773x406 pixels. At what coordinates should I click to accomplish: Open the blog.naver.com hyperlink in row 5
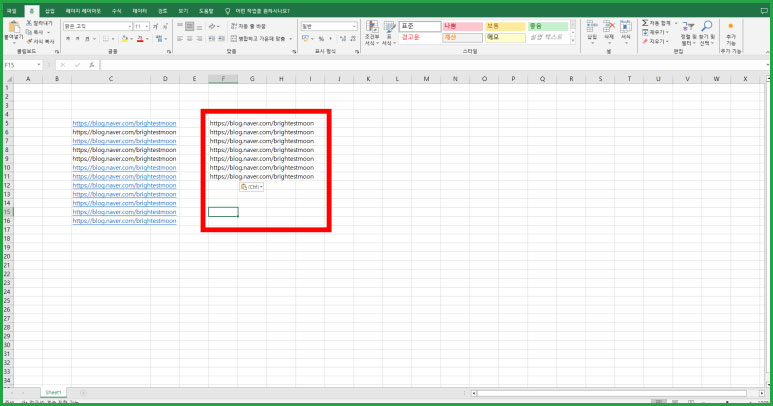coord(124,123)
